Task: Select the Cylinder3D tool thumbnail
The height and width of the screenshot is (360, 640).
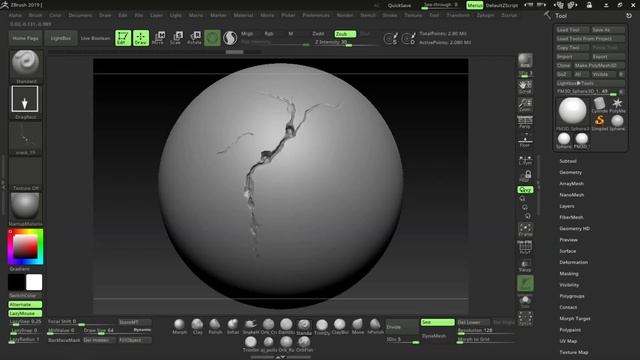Action: coord(600,105)
